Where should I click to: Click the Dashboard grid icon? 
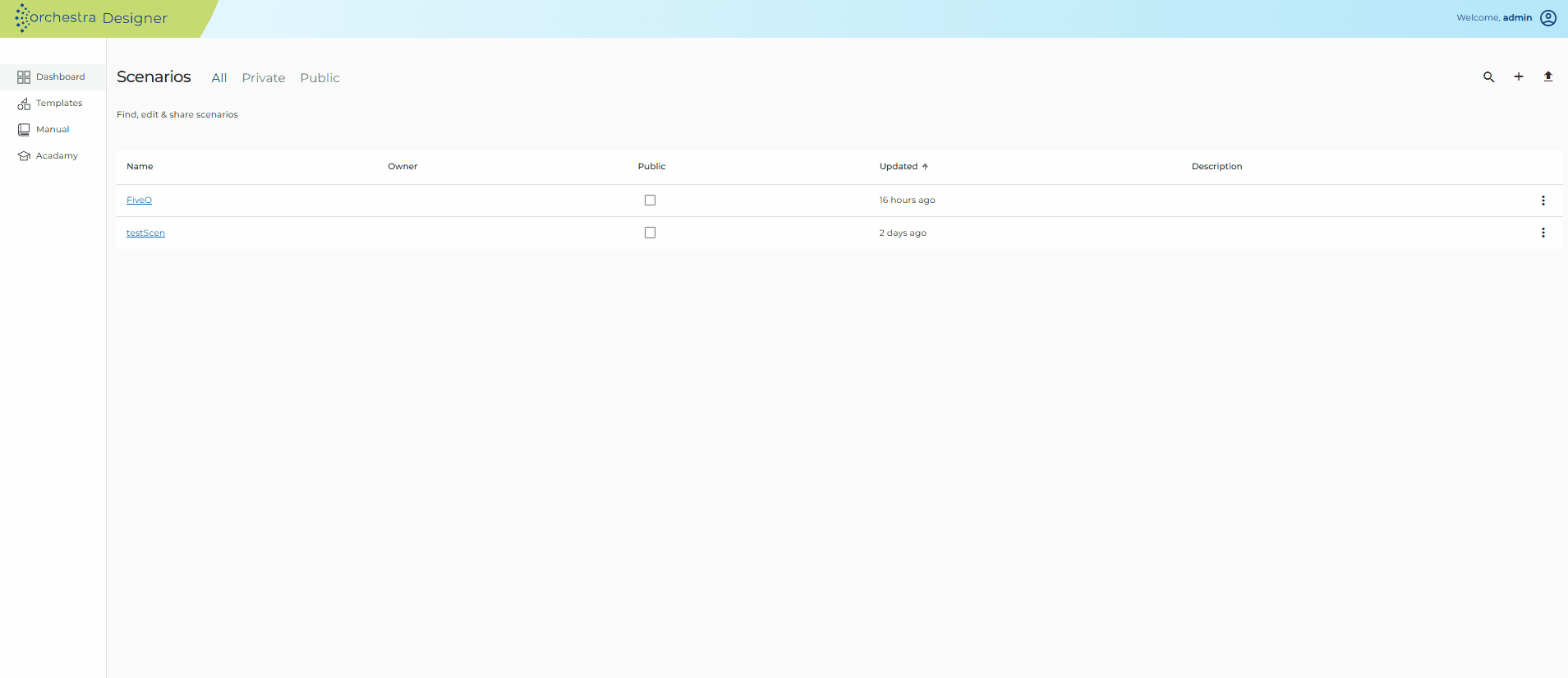click(x=24, y=77)
